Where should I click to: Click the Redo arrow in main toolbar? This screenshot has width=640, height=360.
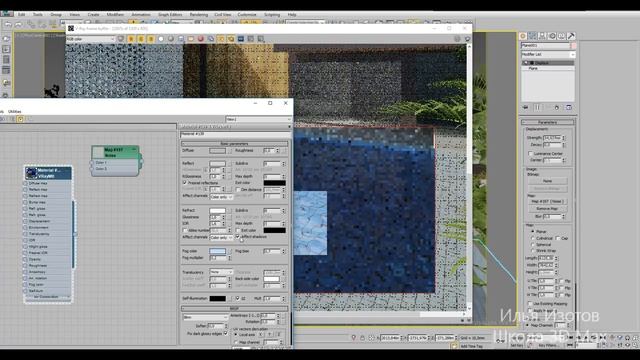tap(19, 24)
